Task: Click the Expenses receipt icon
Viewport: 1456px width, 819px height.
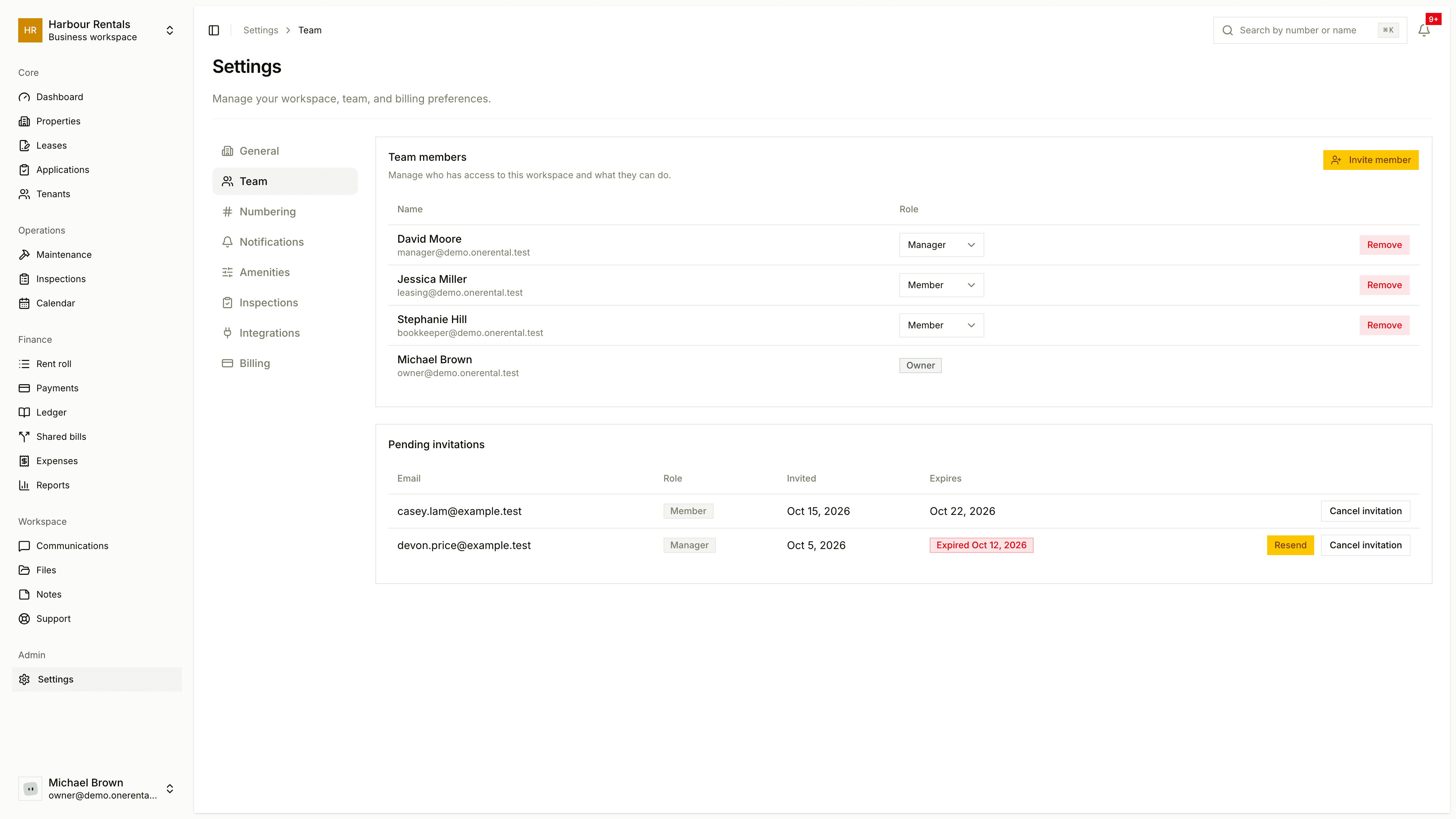Action: pos(24,461)
